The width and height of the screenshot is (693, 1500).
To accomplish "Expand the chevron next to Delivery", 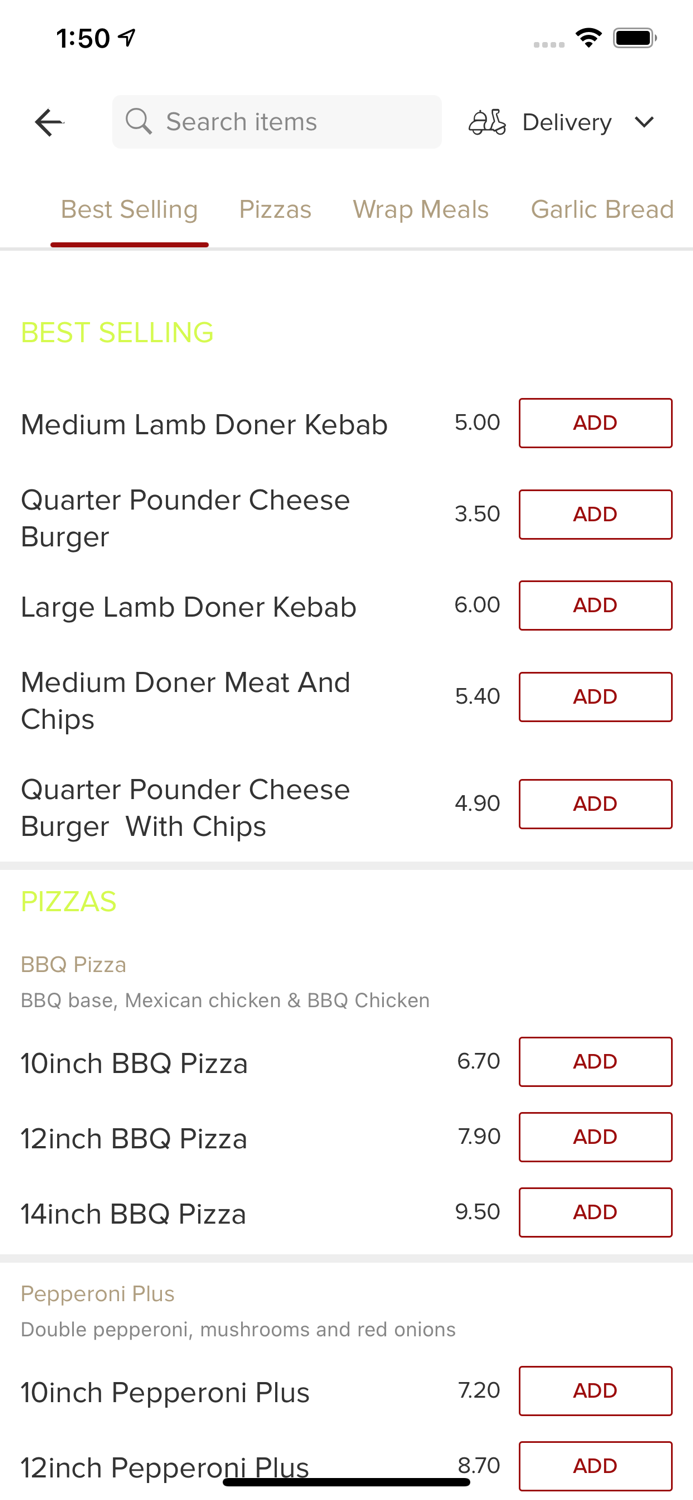I will coord(645,121).
